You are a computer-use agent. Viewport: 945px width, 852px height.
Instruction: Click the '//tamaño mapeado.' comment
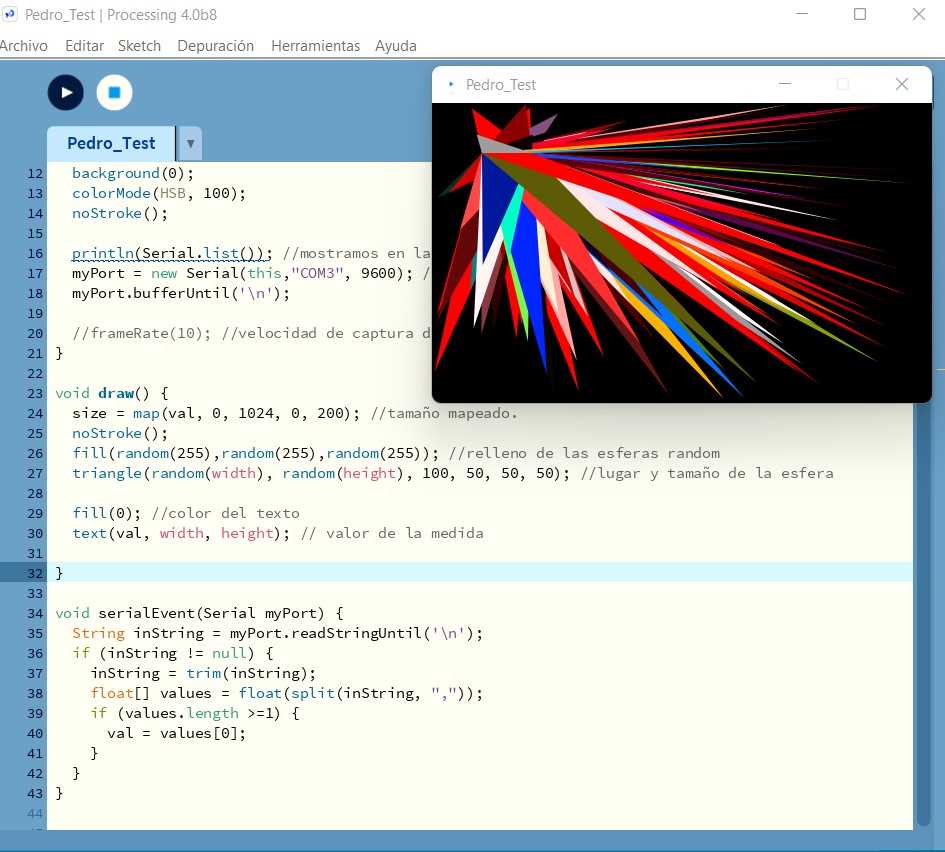coord(444,413)
